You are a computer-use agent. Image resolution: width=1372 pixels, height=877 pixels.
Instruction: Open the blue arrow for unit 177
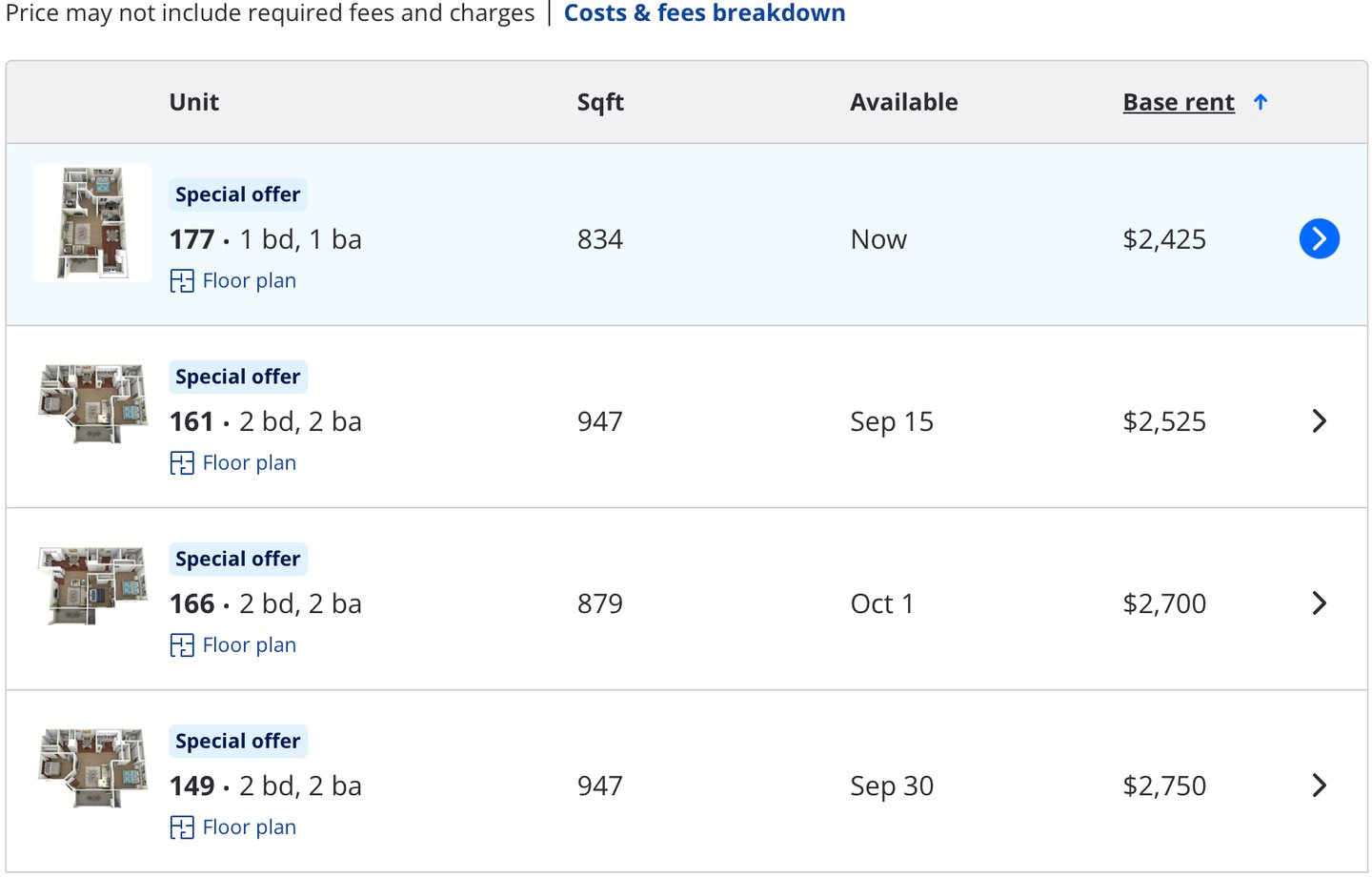pyautogui.click(x=1319, y=238)
